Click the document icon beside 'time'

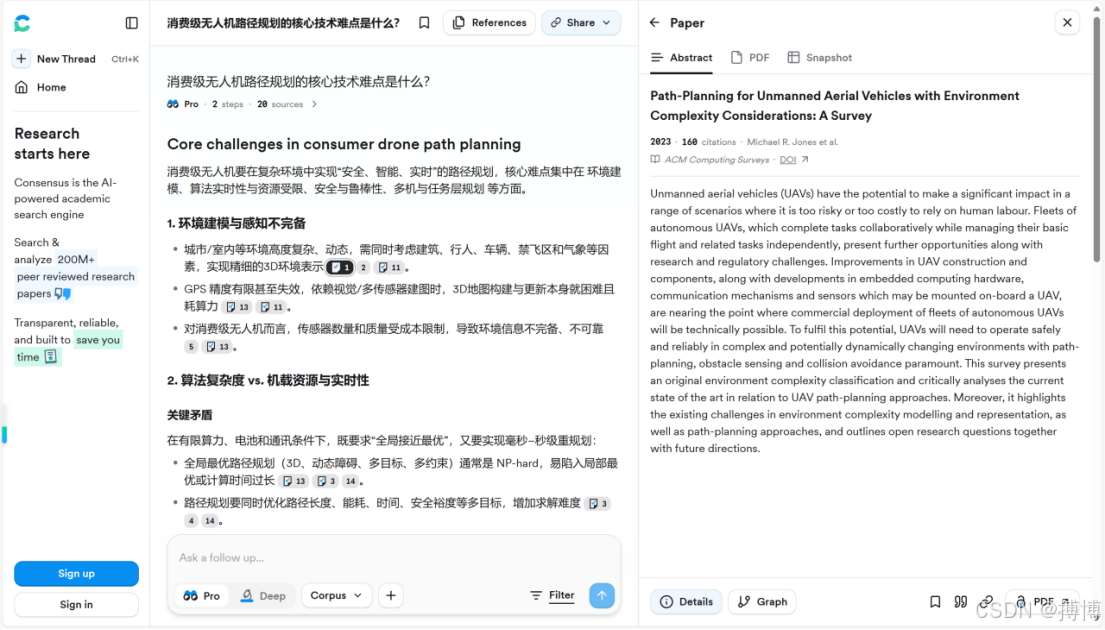click(x=51, y=357)
